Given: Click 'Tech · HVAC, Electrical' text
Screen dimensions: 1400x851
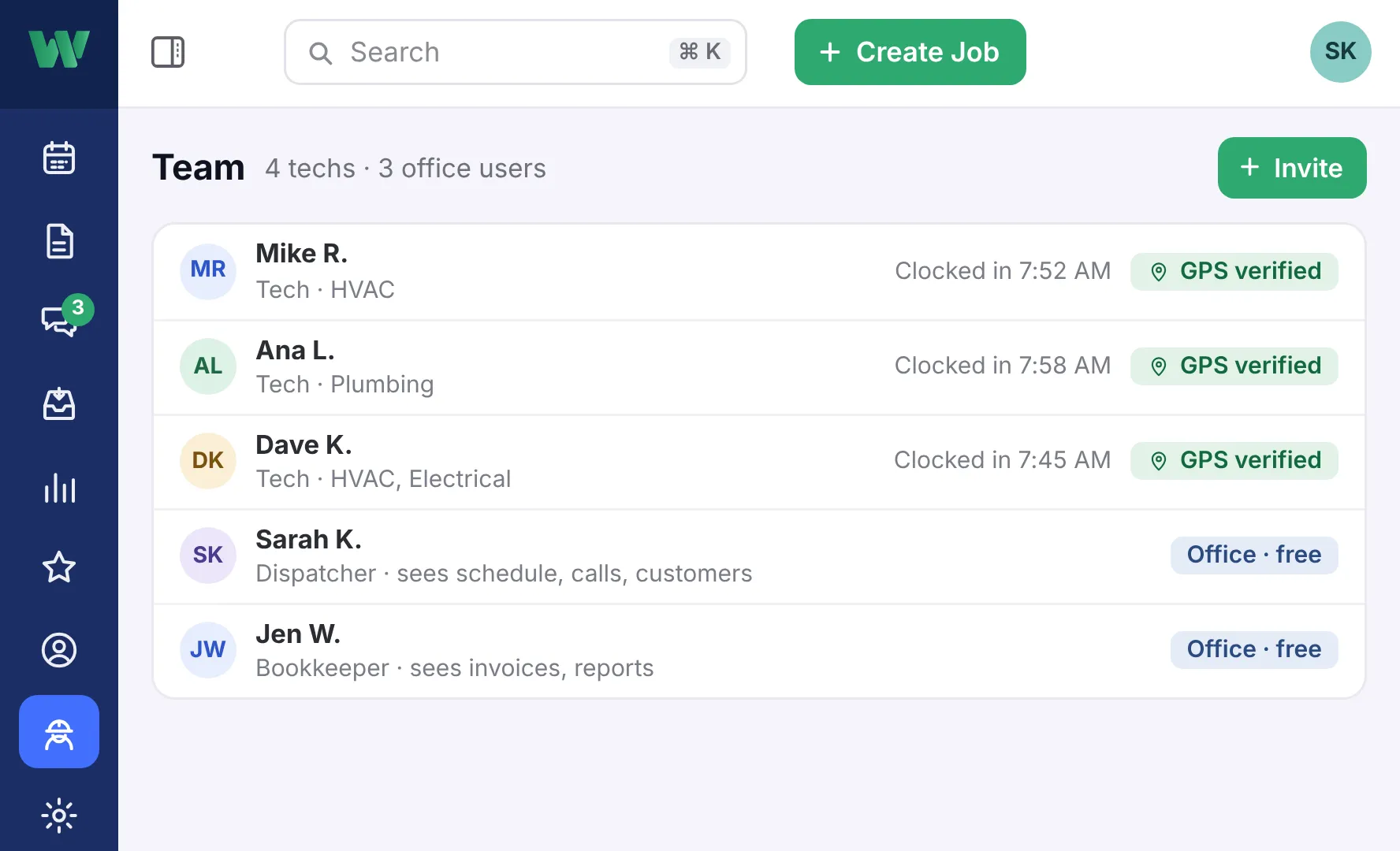Looking at the screenshot, I should coord(383,479).
